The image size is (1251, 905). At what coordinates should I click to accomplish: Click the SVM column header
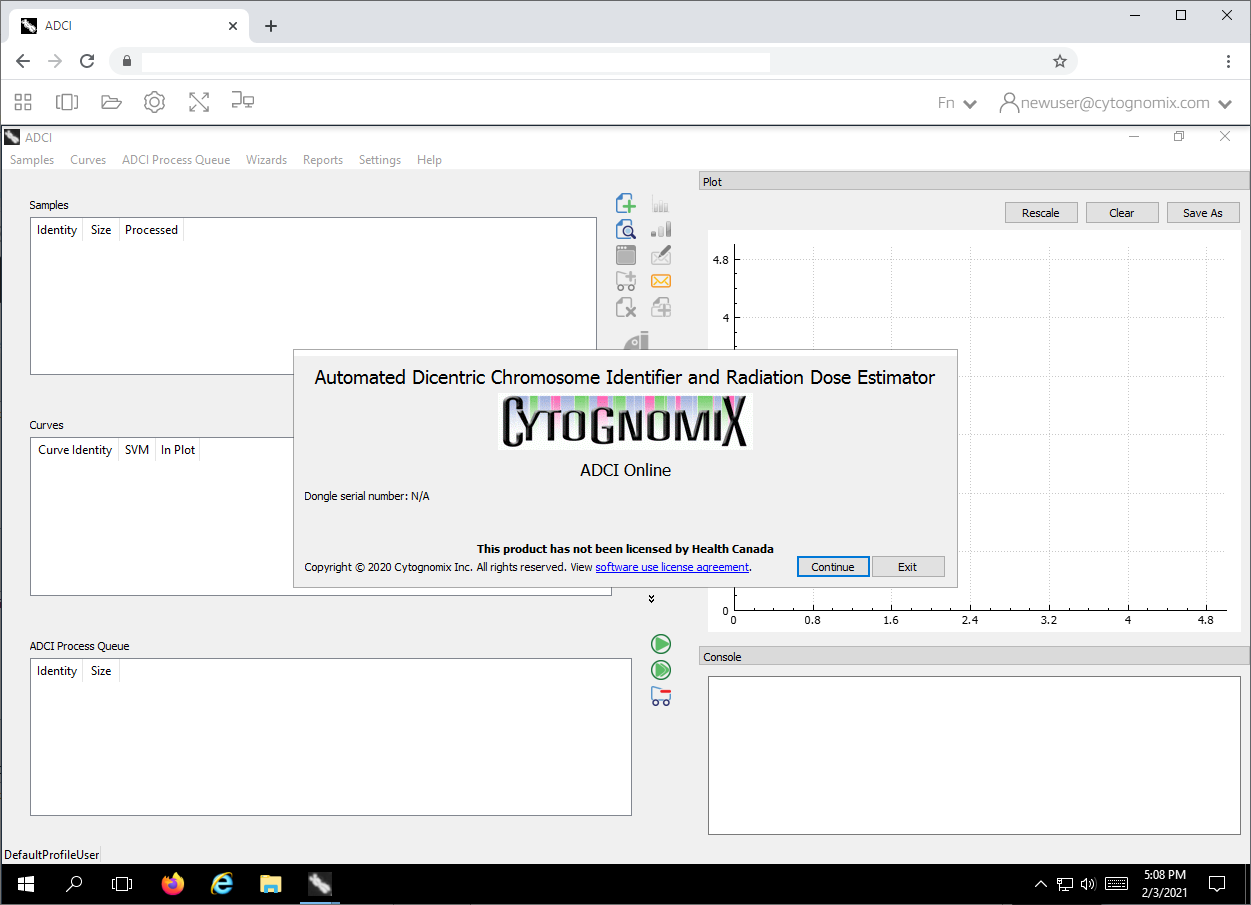[137, 450]
